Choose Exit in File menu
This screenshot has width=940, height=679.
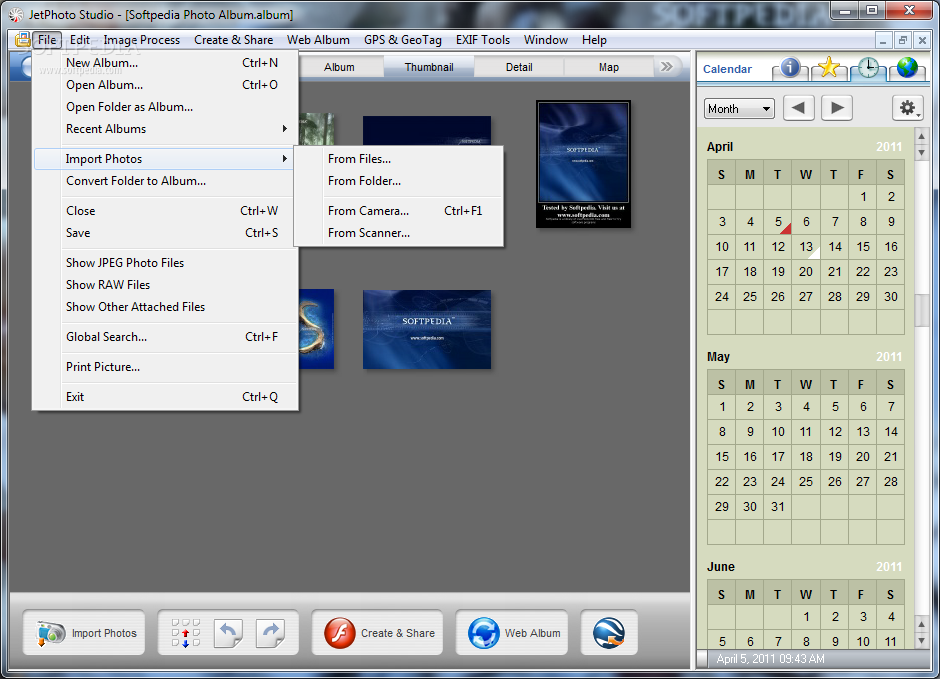[165, 397]
